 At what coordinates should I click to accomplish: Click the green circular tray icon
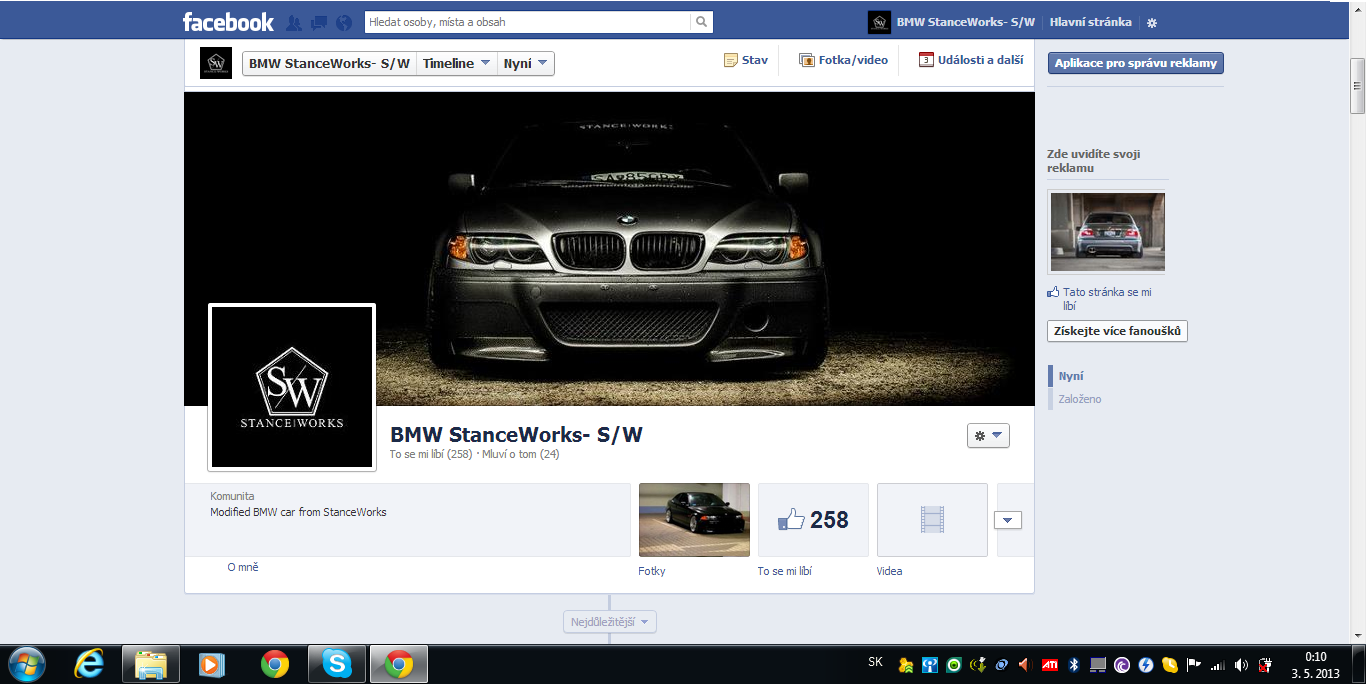click(x=954, y=664)
